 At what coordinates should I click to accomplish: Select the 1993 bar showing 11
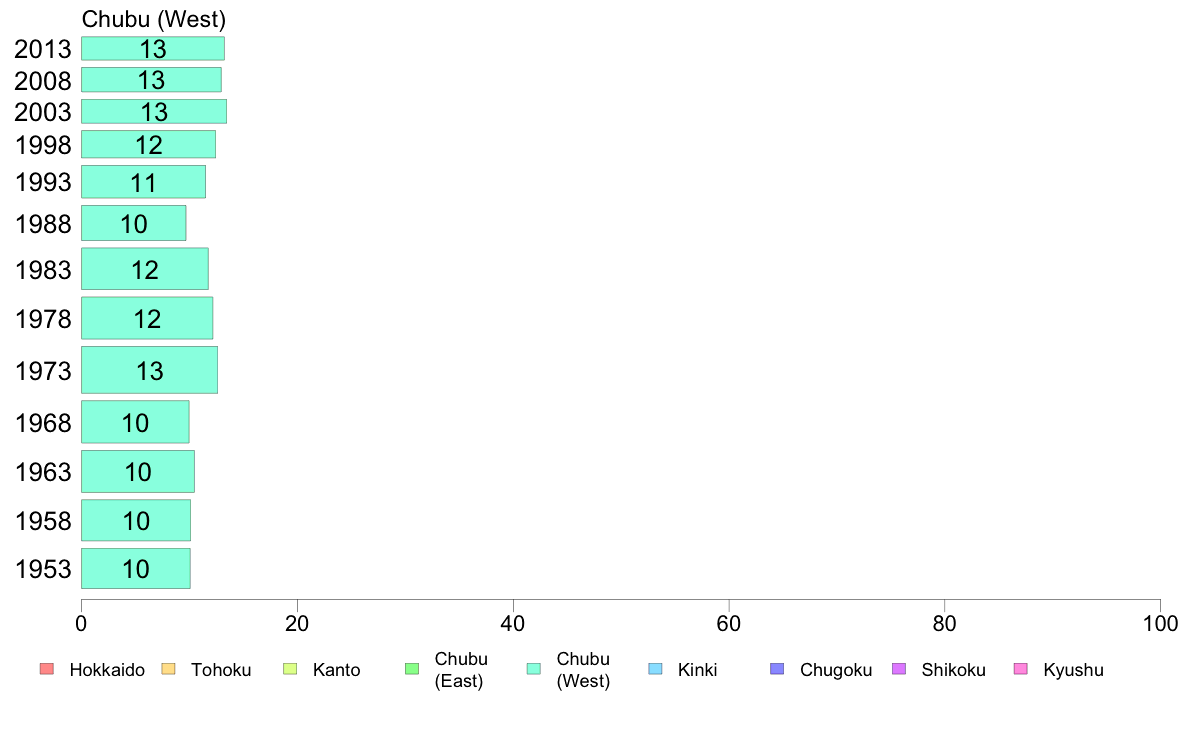(143, 182)
